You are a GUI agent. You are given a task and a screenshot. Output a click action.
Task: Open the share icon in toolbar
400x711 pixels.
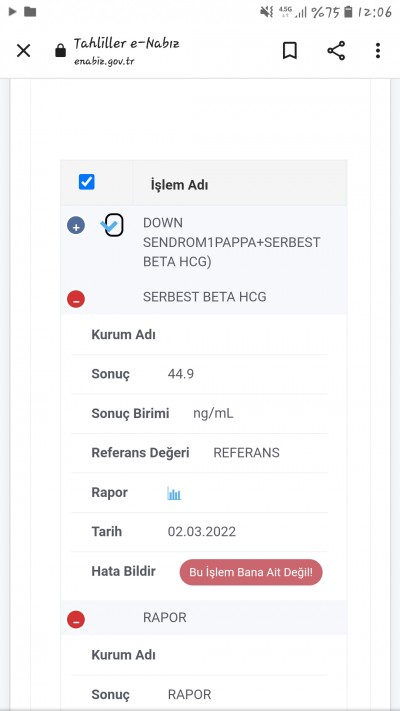[336, 51]
